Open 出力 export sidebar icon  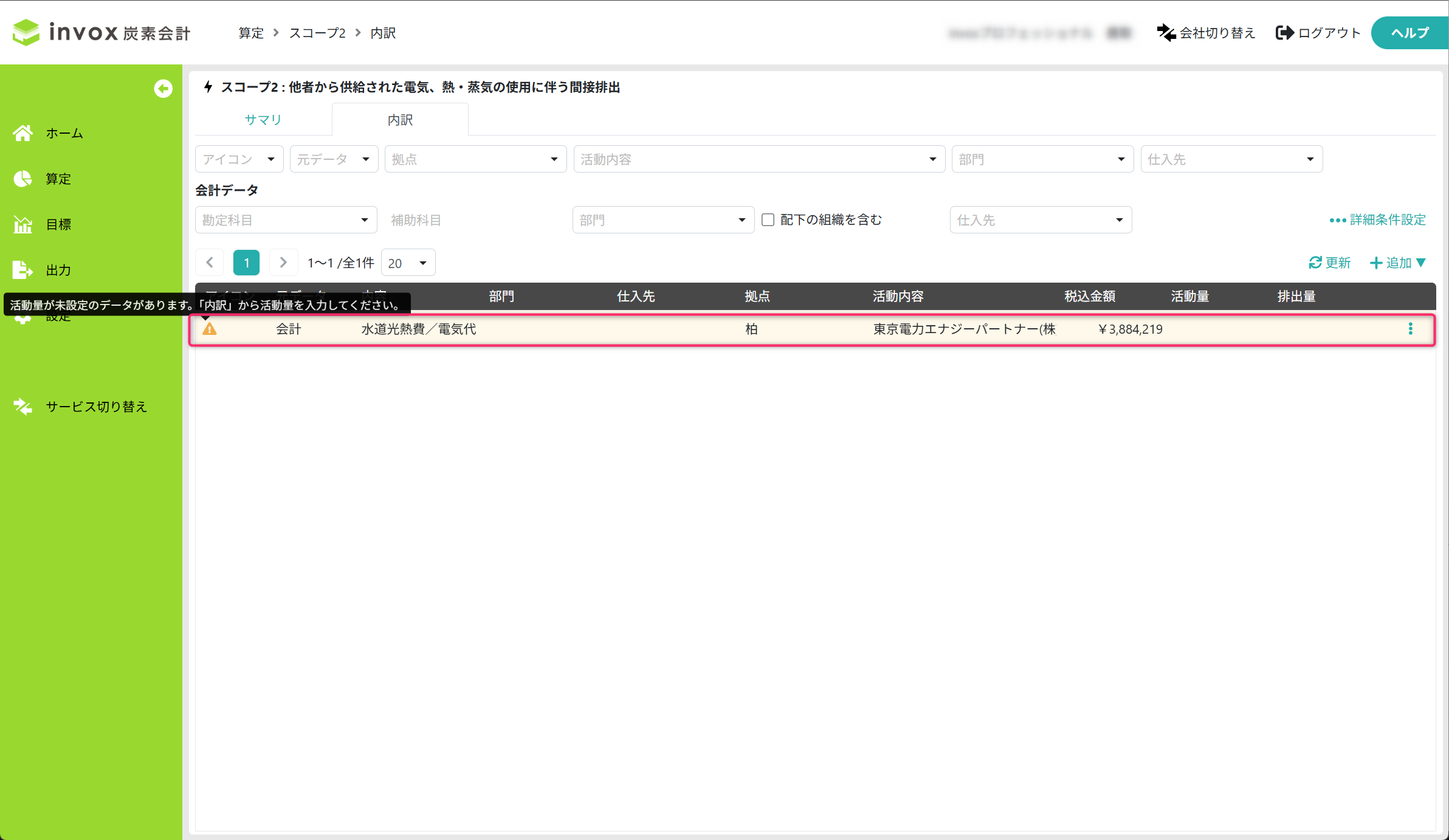coord(23,270)
